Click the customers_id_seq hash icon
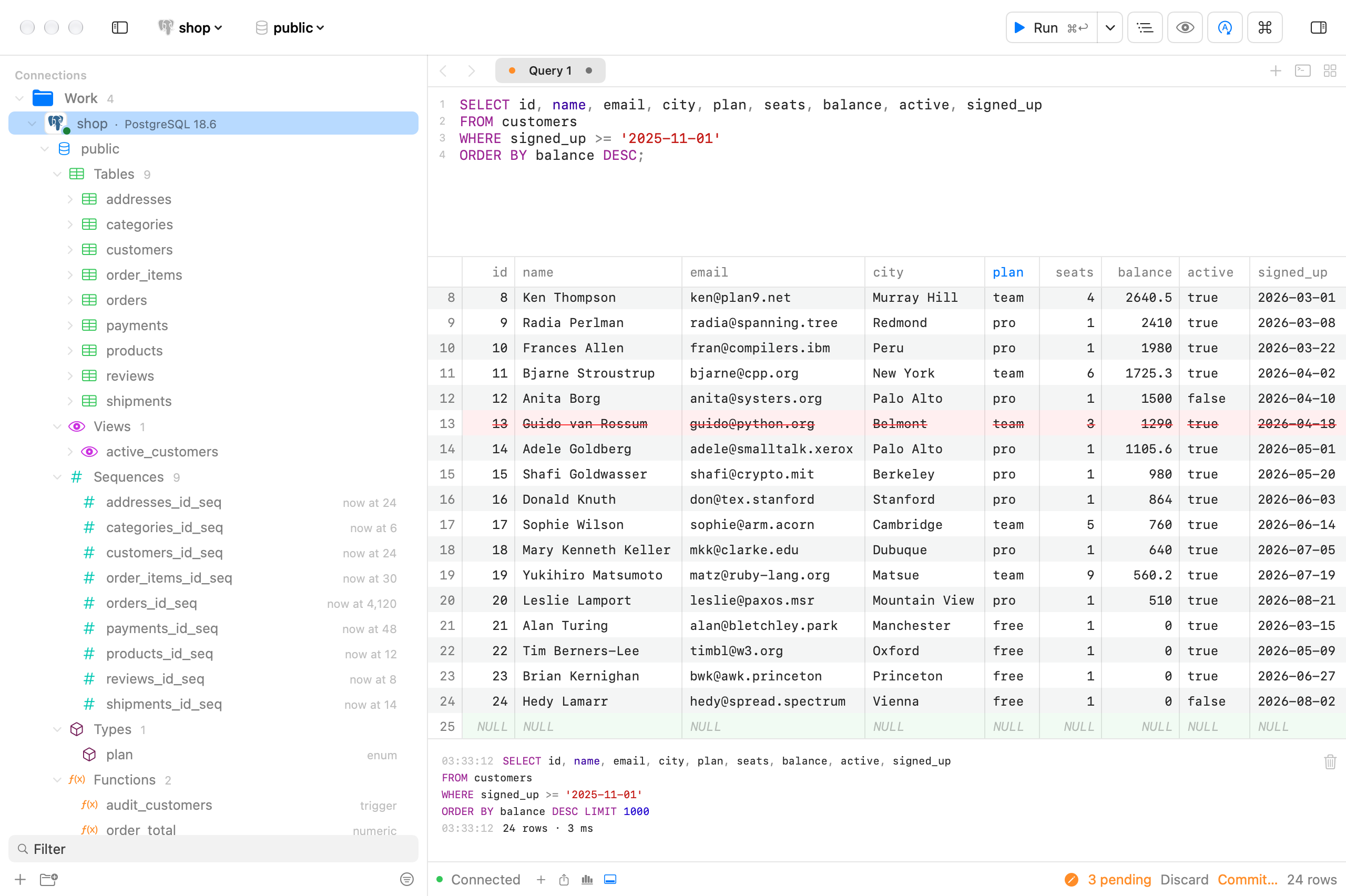The width and height of the screenshot is (1346, 896). 89,553
